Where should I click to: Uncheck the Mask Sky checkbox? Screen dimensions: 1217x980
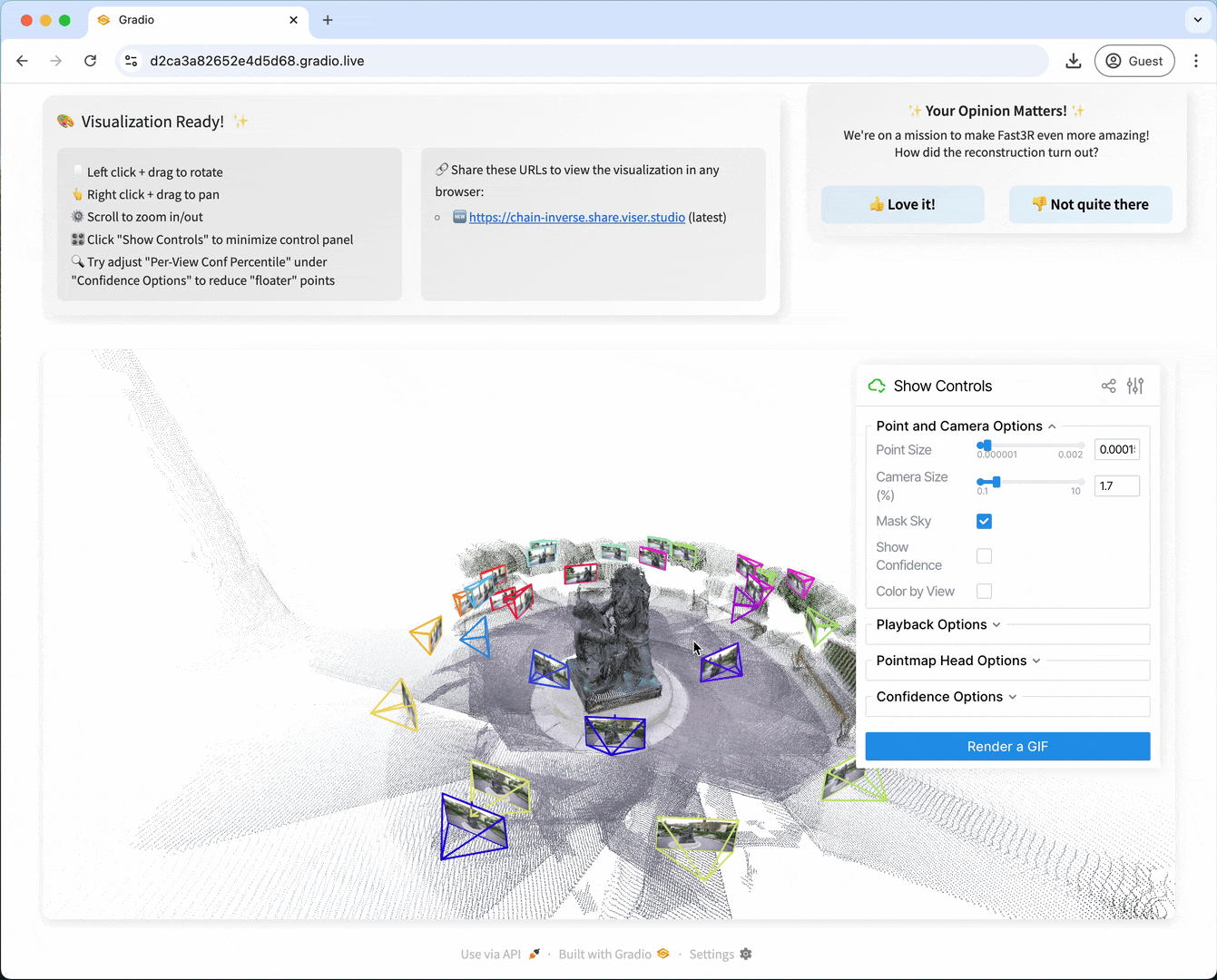tap(984, 521)
